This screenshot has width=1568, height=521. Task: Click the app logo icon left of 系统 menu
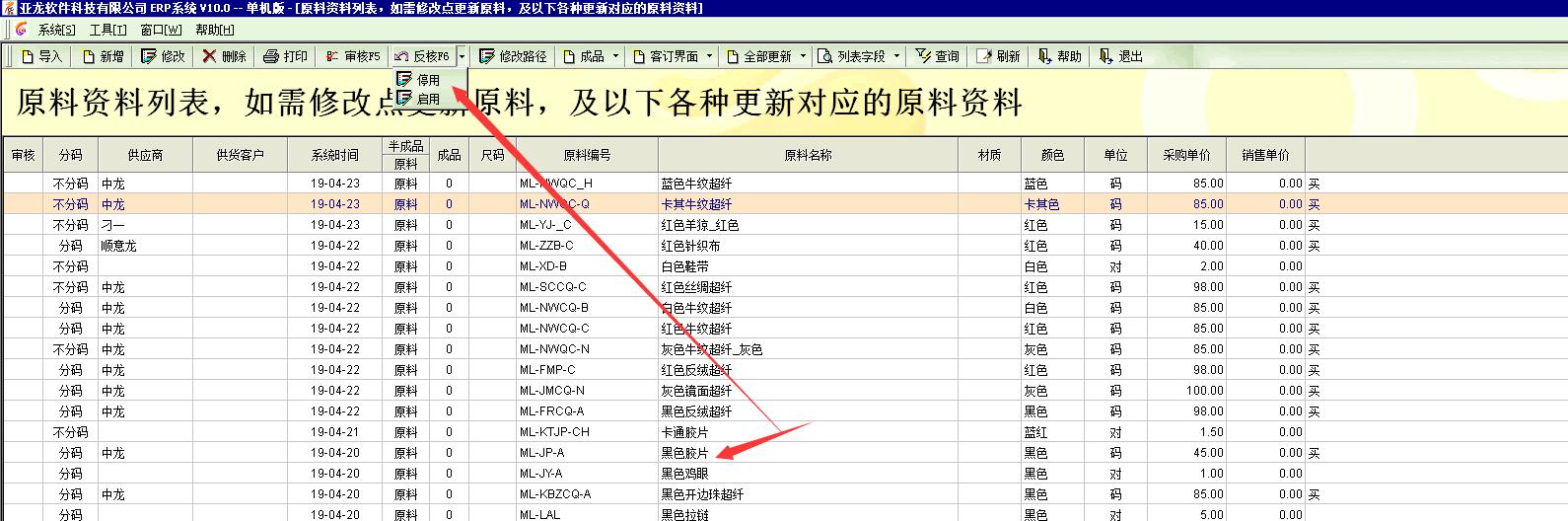coord(21,30)
